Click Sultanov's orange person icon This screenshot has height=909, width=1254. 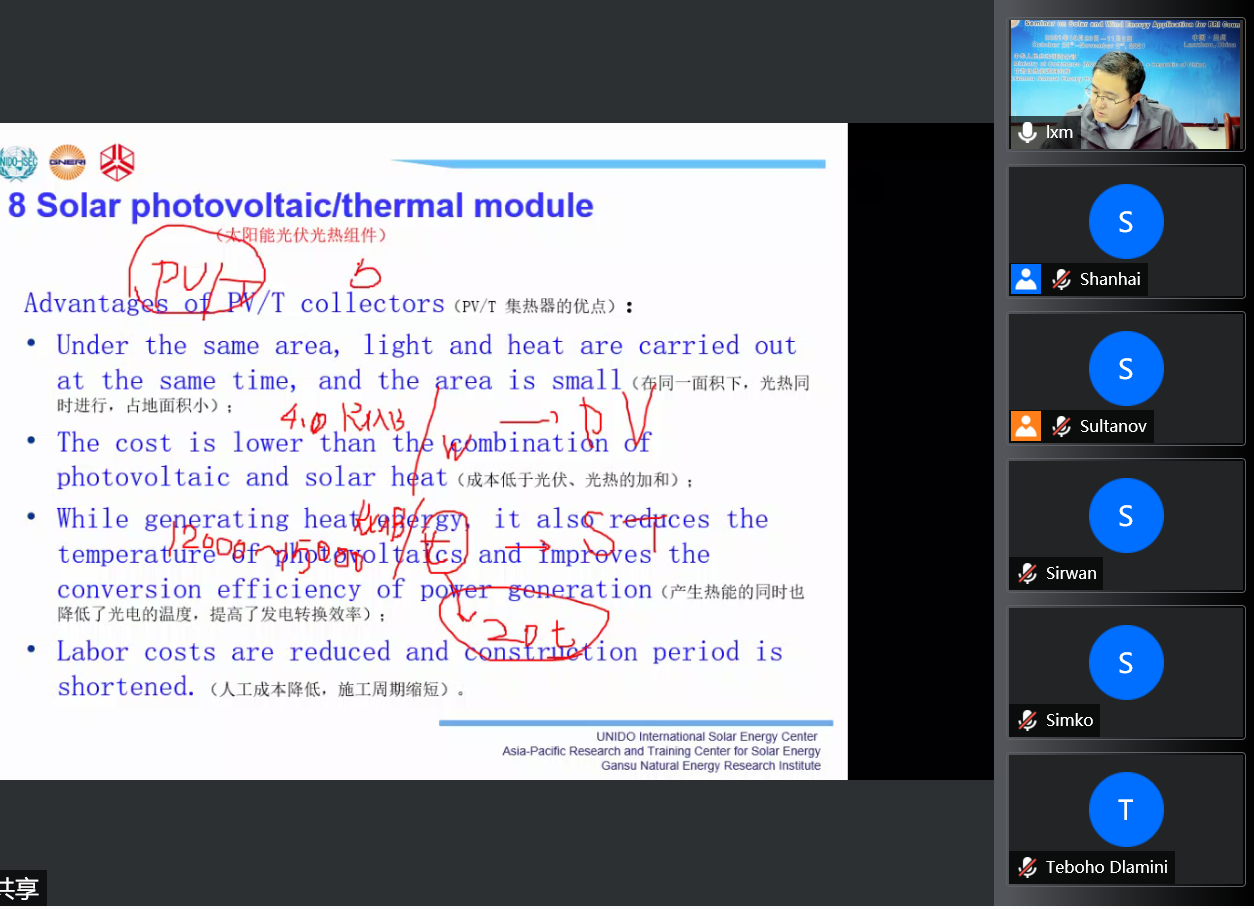click(1027, 426)
